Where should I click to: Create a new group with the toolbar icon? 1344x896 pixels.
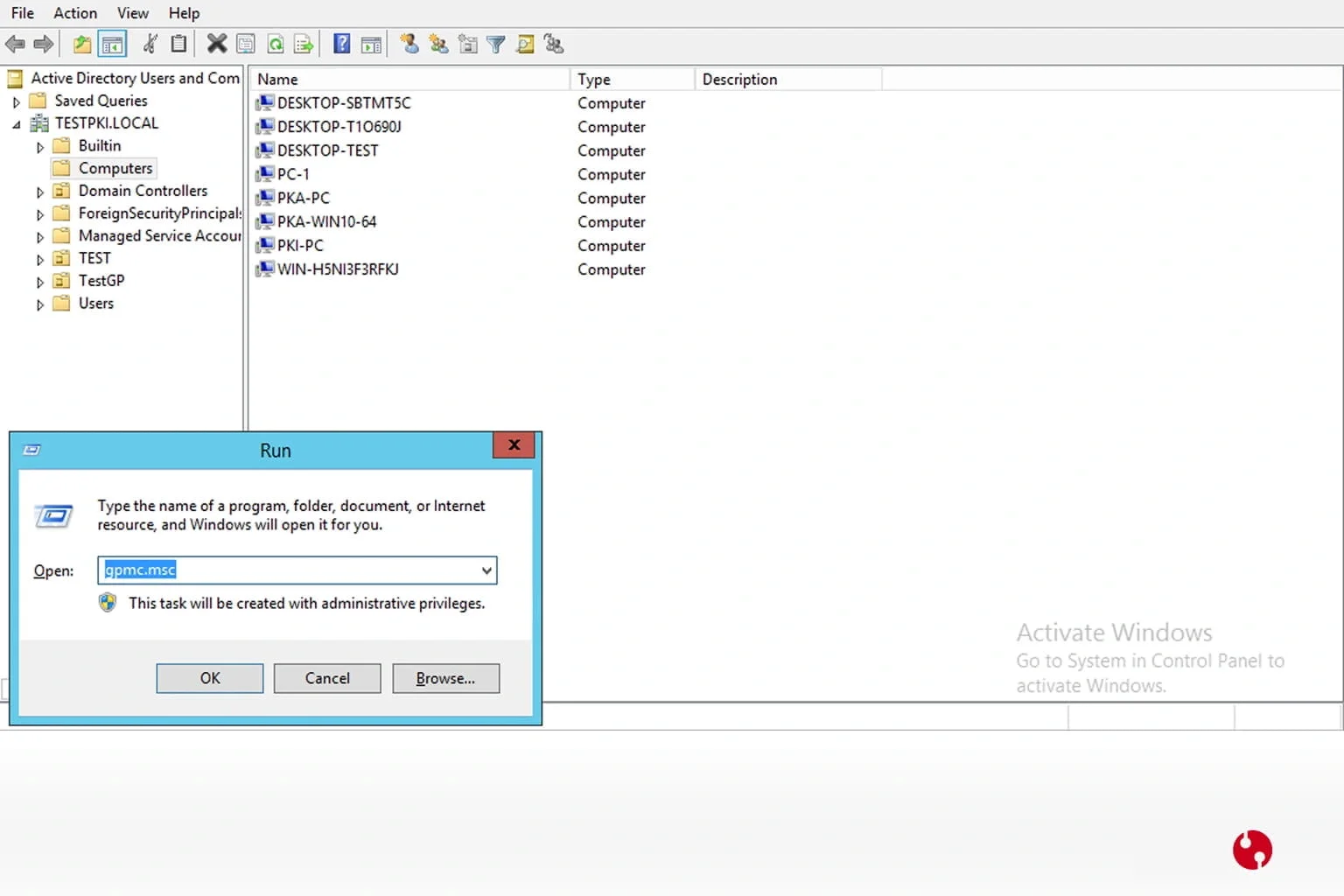tap(438, 44)
